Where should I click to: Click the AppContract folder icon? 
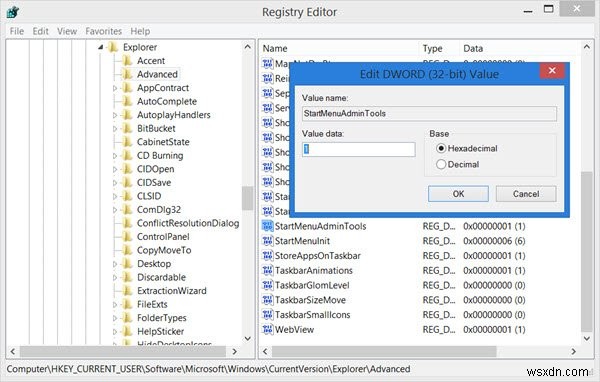point(127,88)
